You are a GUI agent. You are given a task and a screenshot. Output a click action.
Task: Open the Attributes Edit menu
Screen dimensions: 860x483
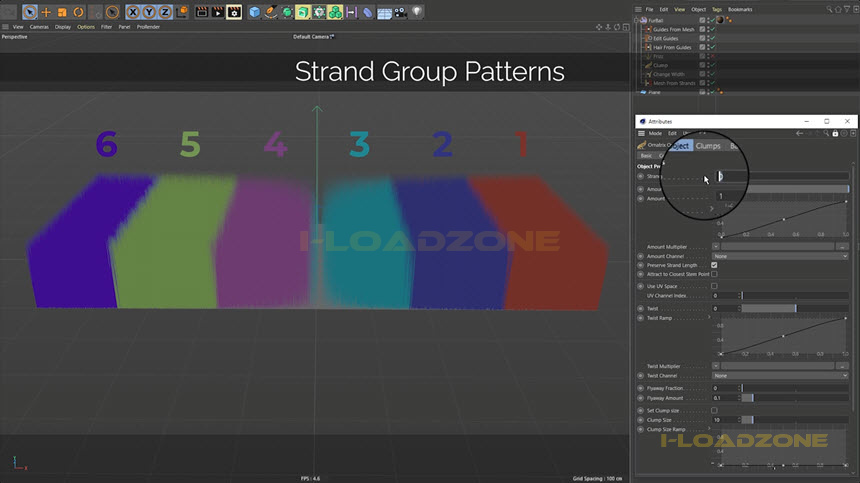[x=672, y=133]
